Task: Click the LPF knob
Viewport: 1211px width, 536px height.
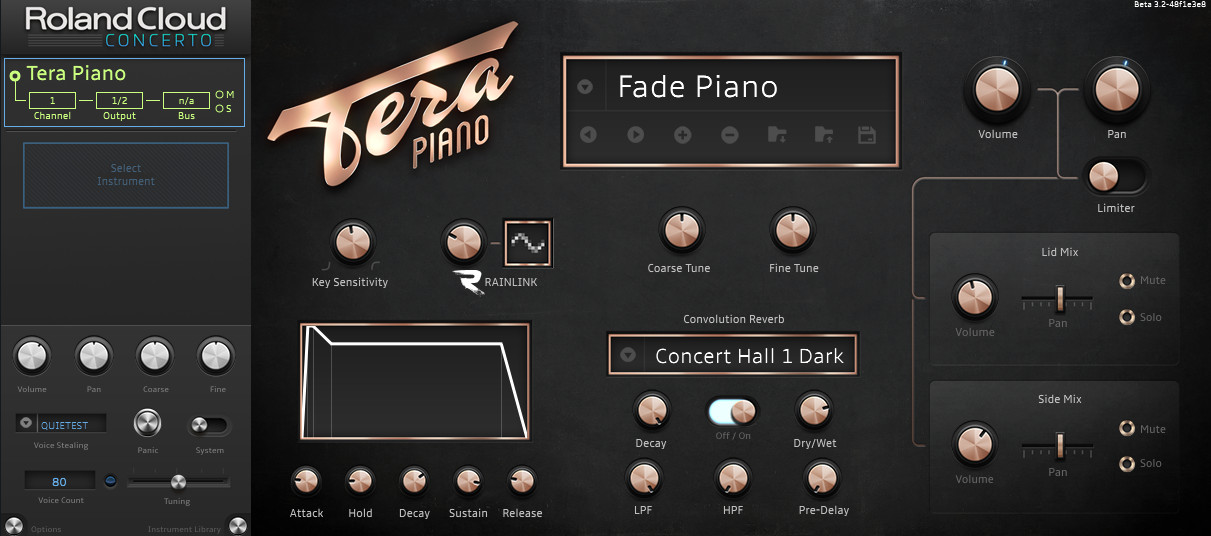Action: tap(643, 478)
